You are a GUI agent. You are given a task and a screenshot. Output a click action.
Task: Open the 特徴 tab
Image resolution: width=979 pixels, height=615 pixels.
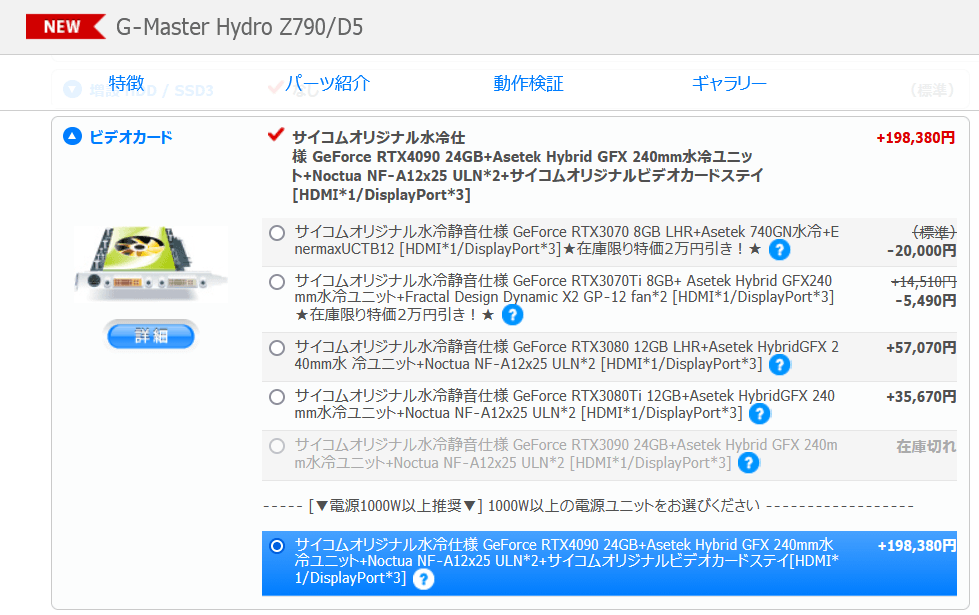[x=126, y=83]
